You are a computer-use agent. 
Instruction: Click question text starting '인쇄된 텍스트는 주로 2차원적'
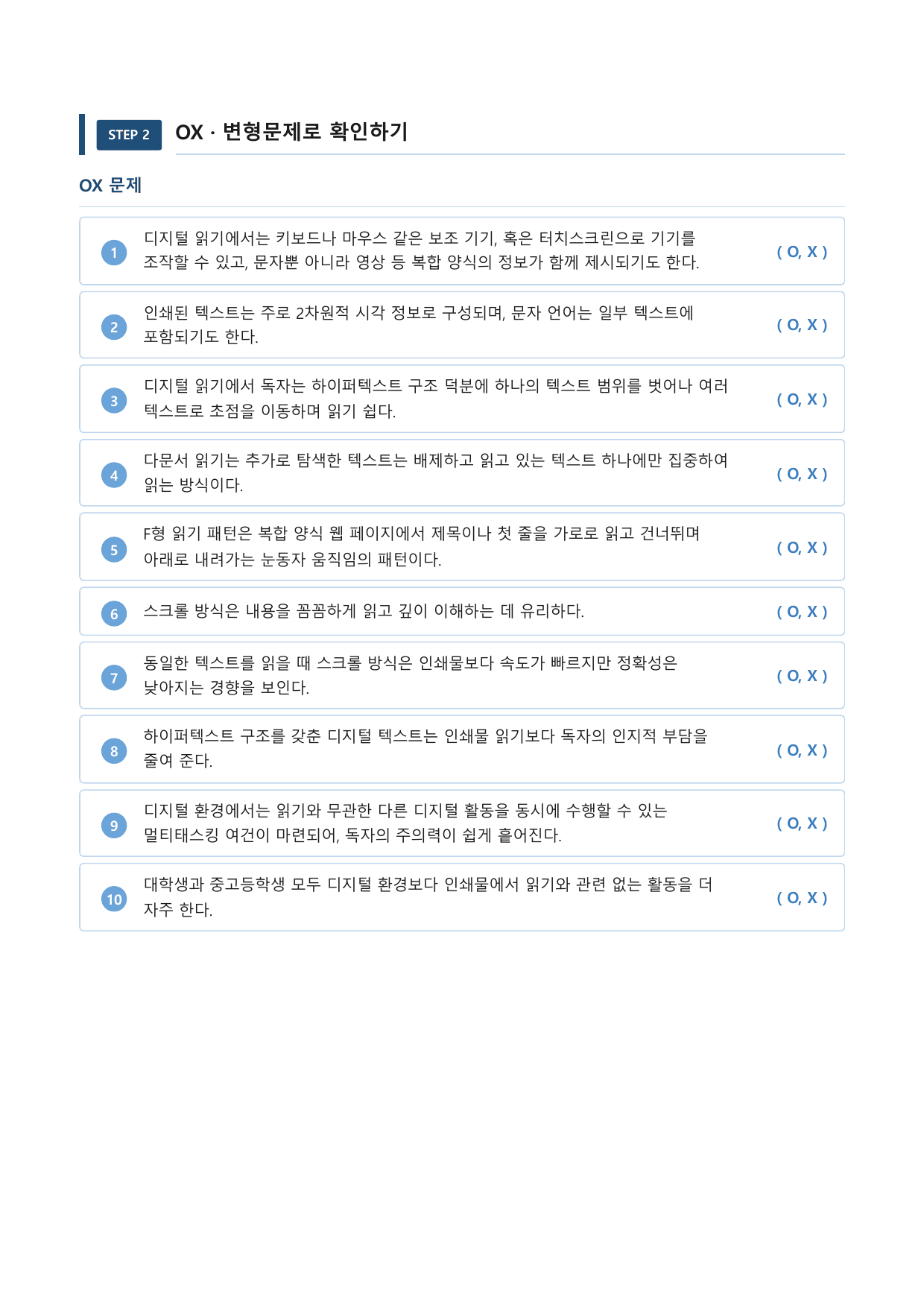(x=418, y=325)
